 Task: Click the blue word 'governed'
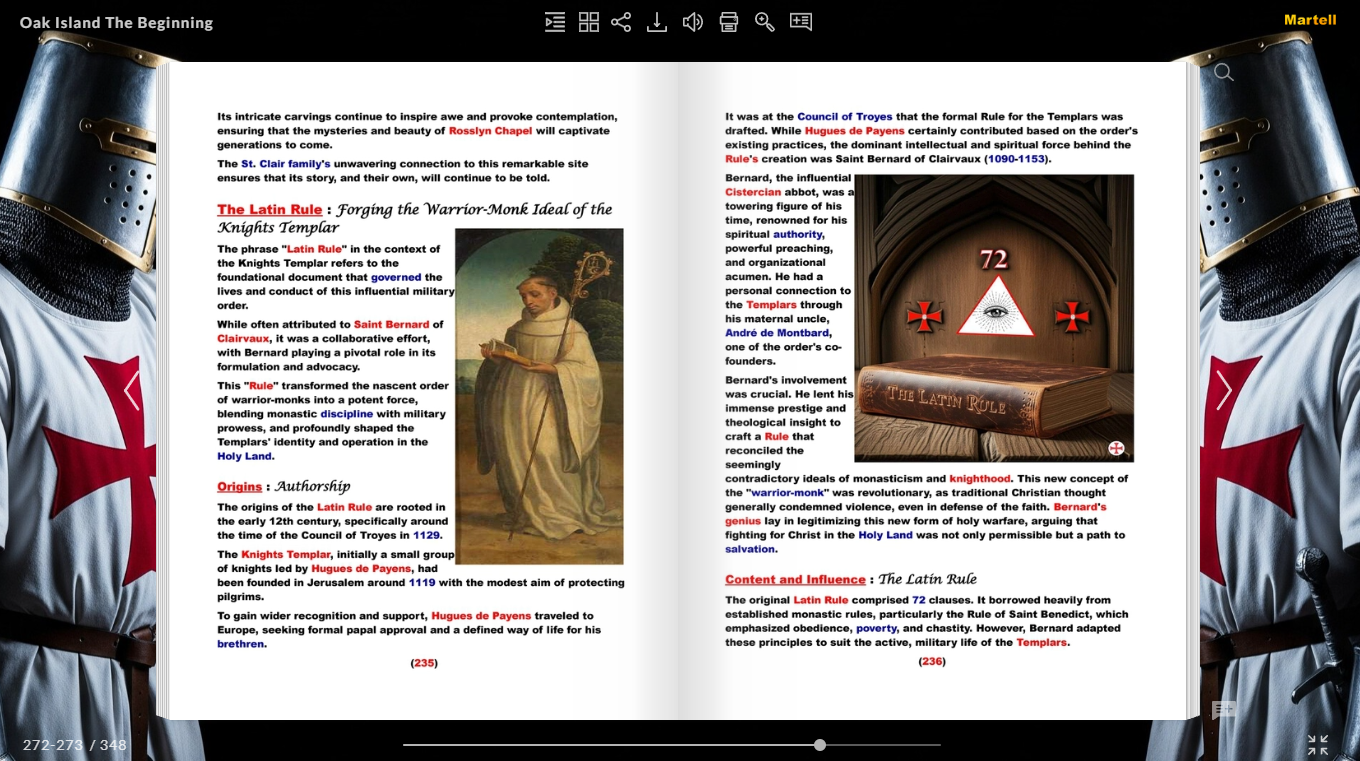tap(396, 277)
